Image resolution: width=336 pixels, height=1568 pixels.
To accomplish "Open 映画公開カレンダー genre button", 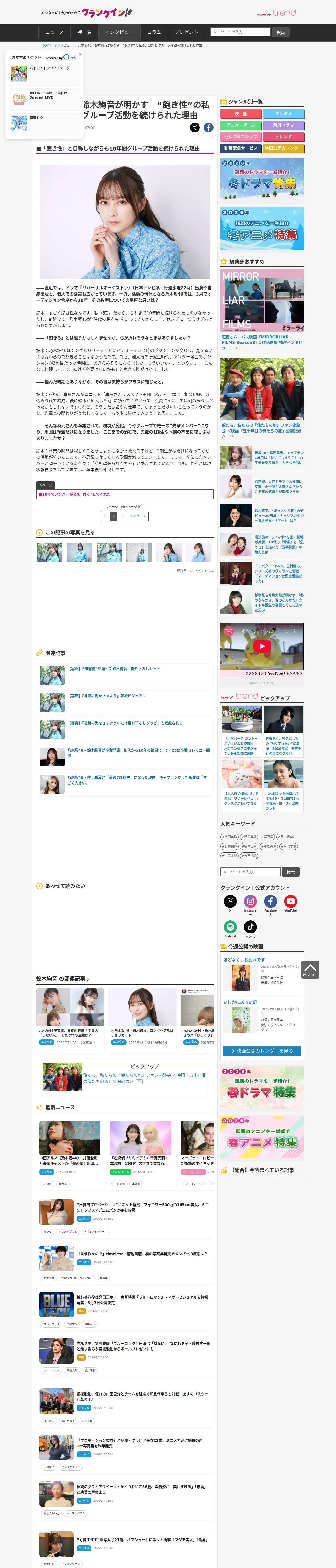I will click(284, 148).
